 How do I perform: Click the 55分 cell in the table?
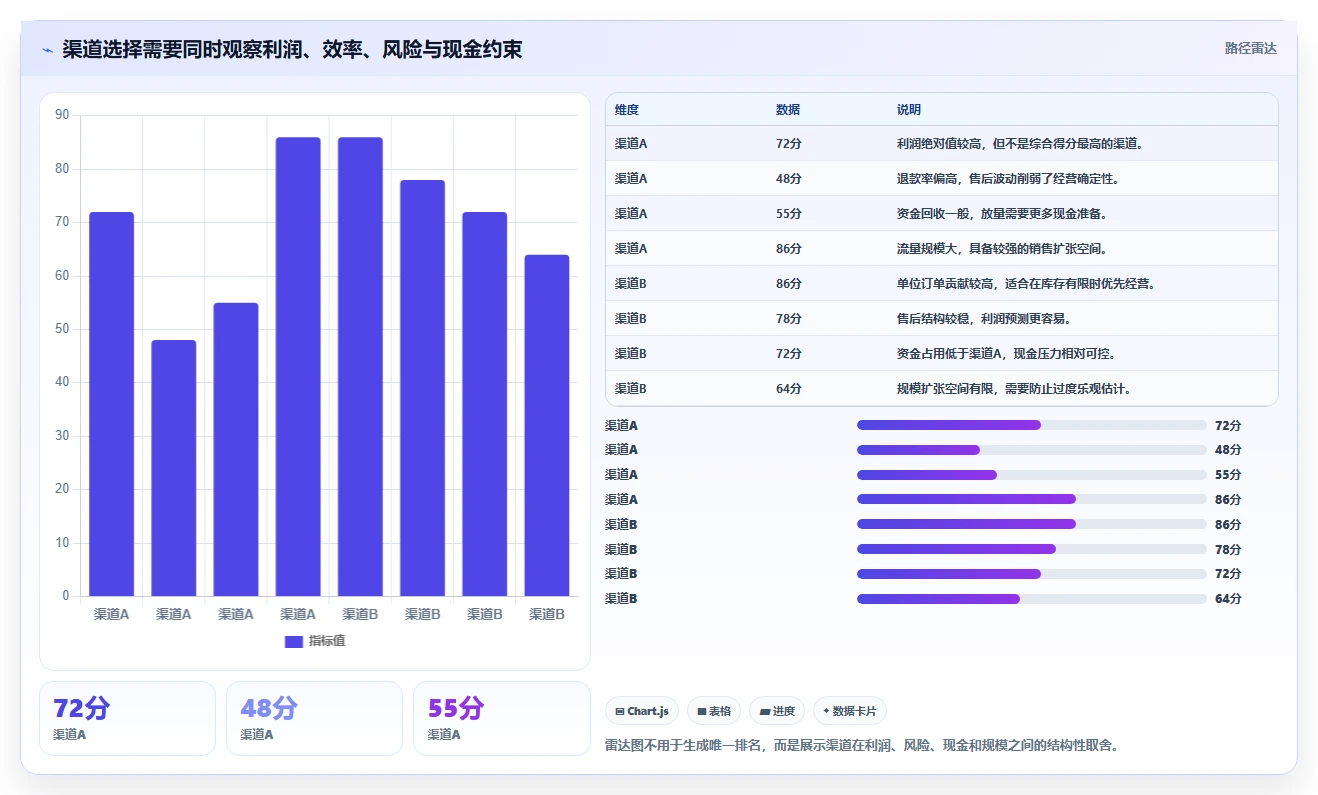789,214
